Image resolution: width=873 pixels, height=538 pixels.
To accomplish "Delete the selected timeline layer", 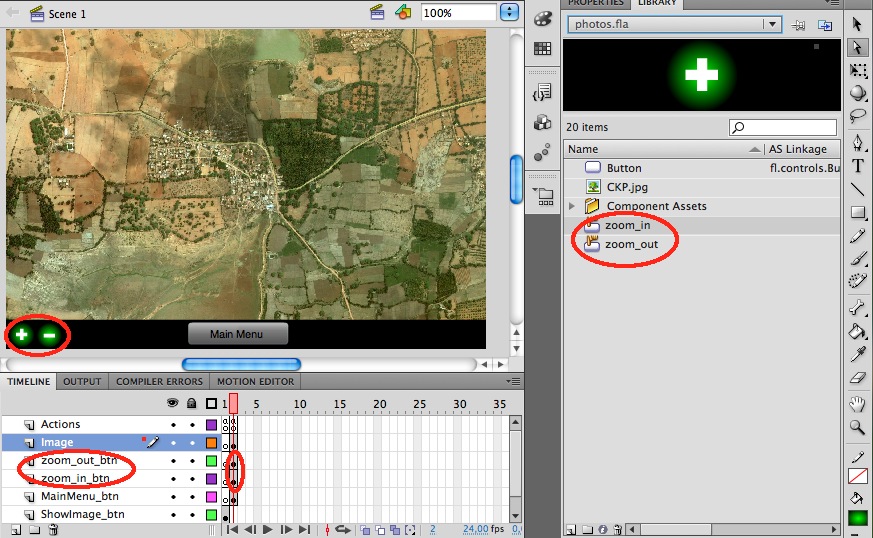I will pyautogui.click(x=53, y=530).
